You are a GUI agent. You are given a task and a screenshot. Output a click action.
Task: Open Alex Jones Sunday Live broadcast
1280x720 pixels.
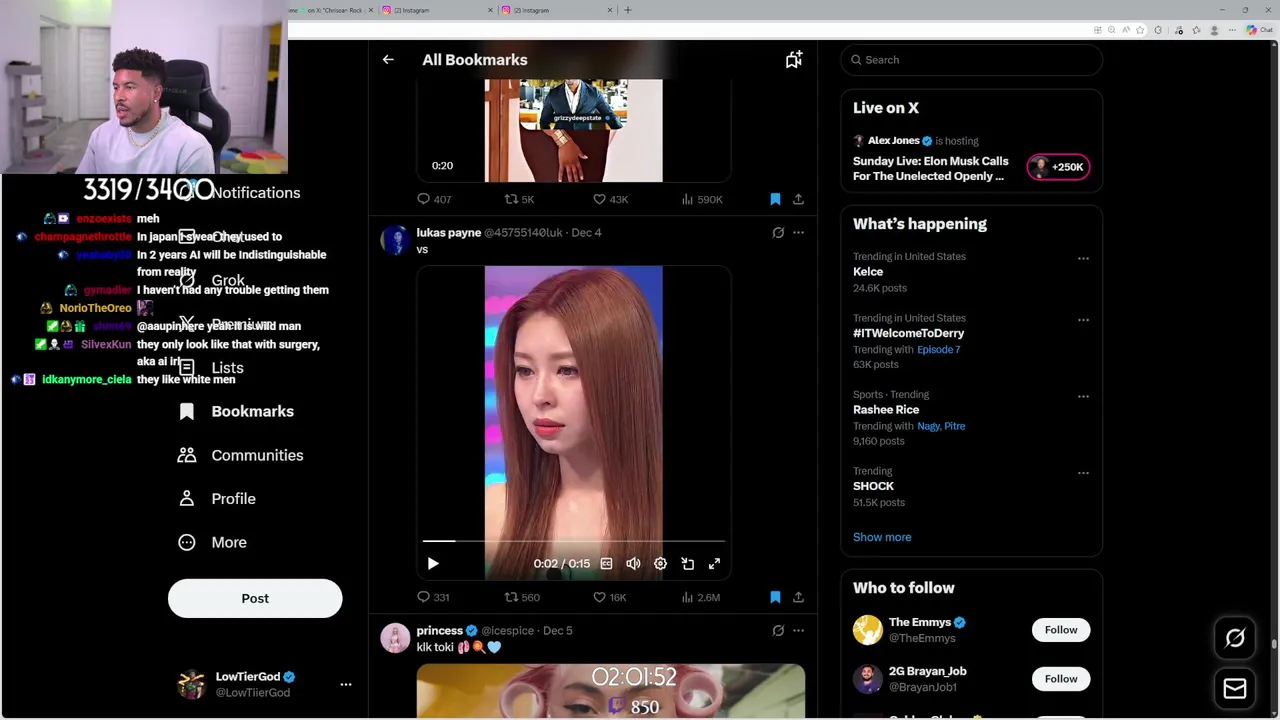coord(930,168)
